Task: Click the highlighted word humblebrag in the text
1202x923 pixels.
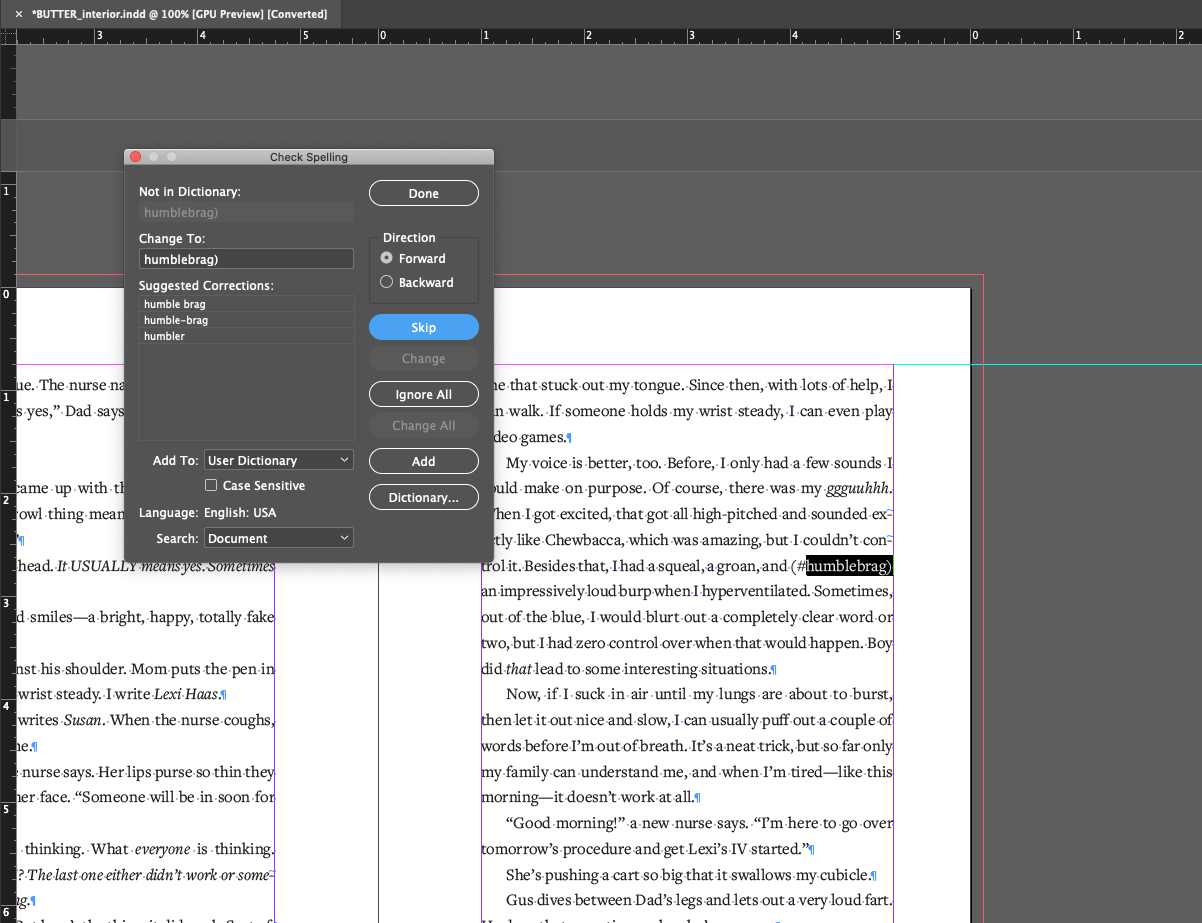Action: click(x=847, y=566)
